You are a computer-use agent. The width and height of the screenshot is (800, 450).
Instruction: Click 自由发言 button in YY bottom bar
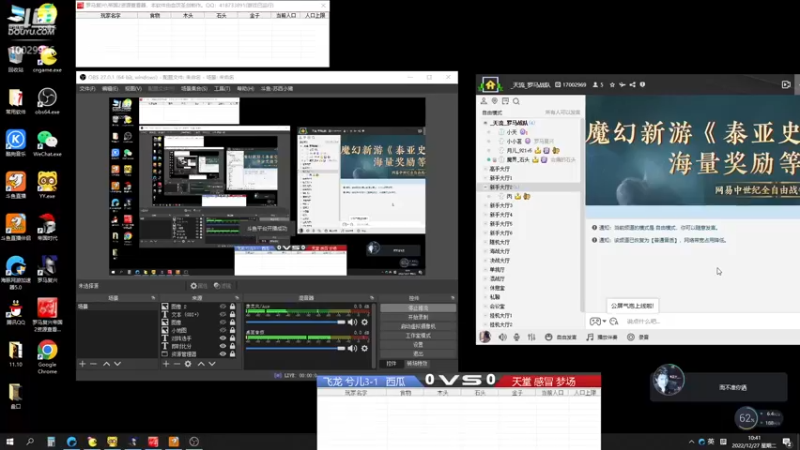point(561,337)
